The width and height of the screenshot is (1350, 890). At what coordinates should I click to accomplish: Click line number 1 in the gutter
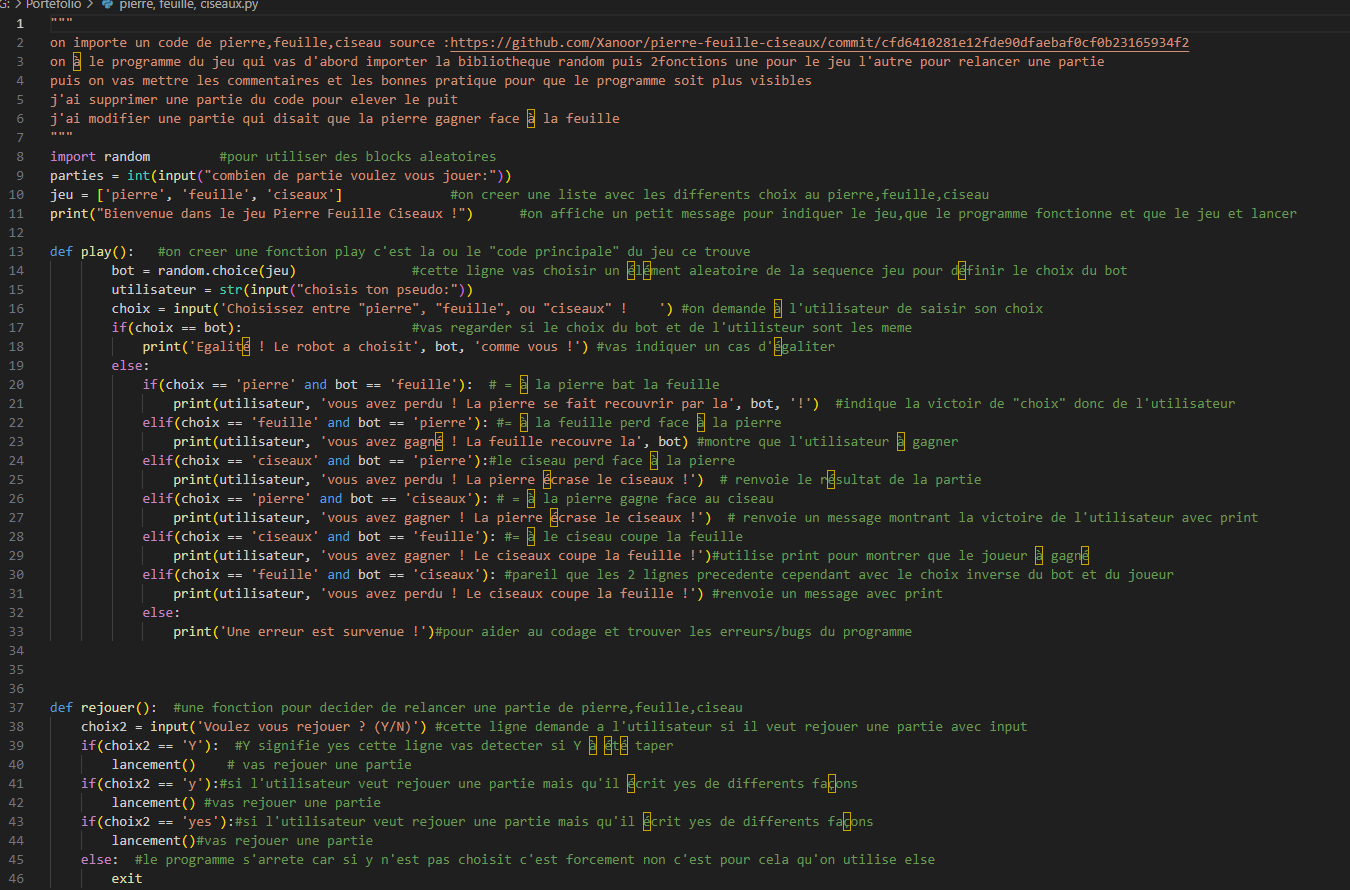coord(20,23)
